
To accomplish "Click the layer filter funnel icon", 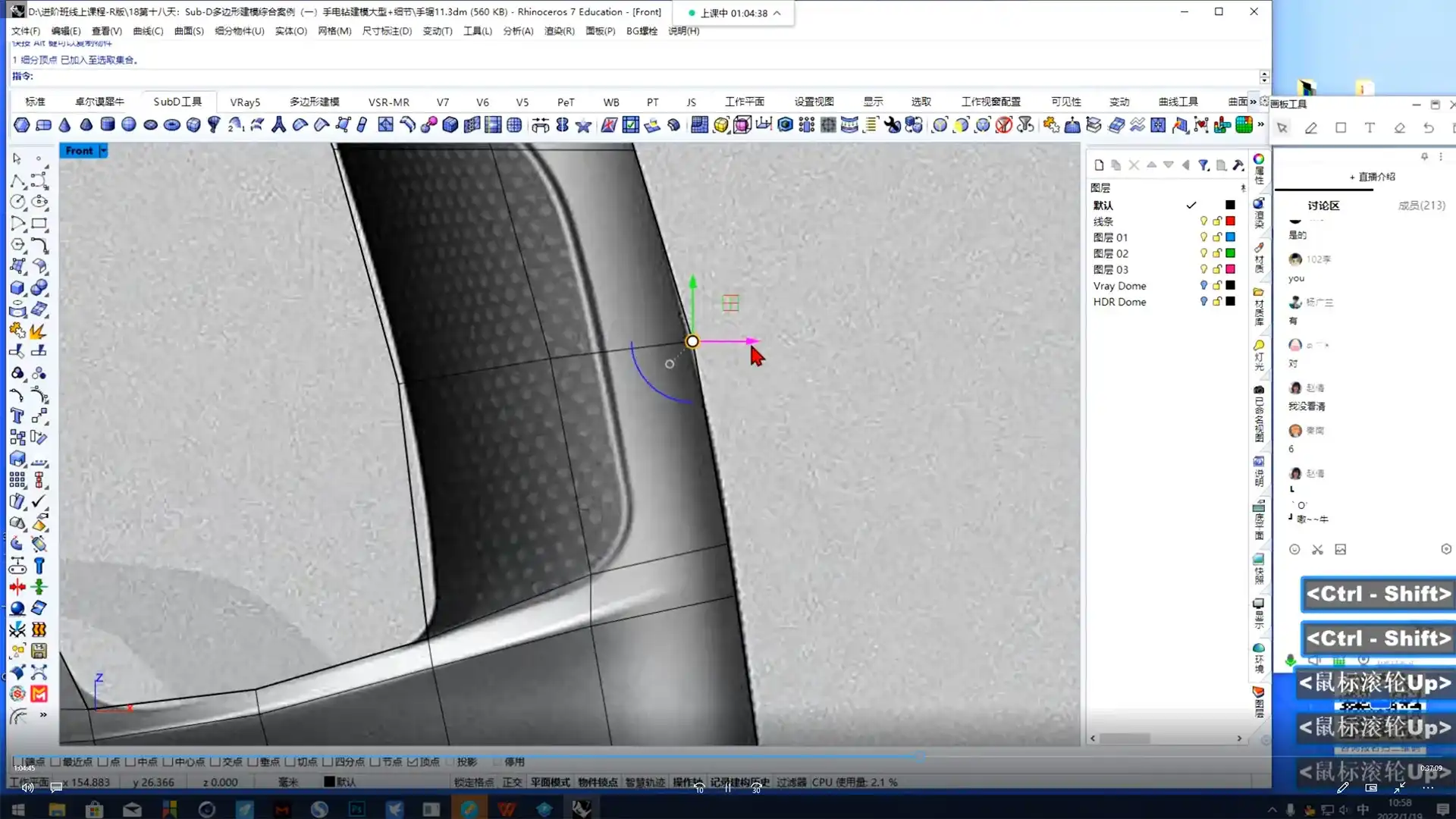I will 1203,165.
